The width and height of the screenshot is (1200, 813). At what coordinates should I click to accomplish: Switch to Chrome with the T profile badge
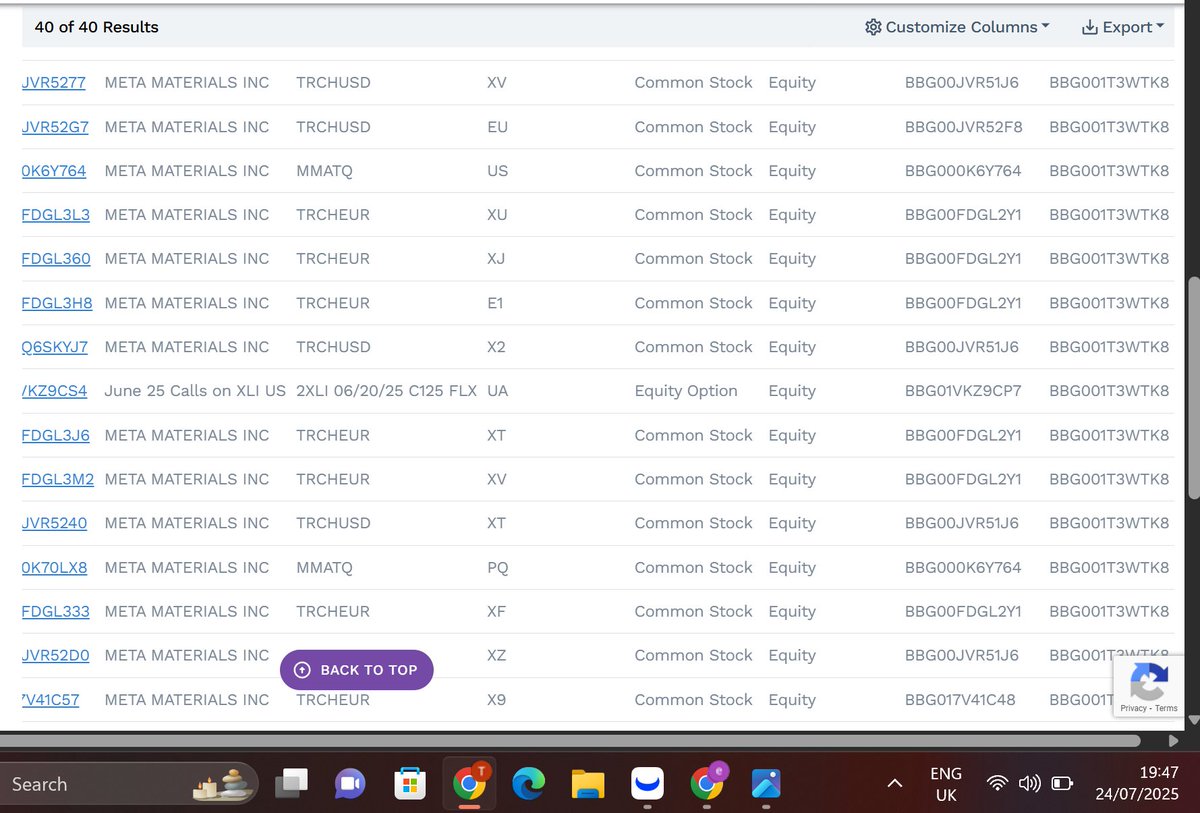tap(469, 783)
